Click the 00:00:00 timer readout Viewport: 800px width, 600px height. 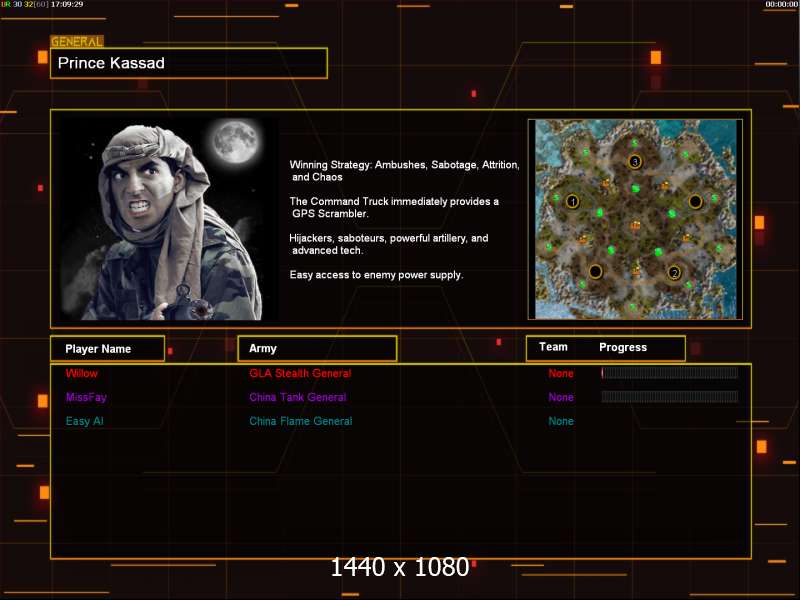click(782, 4)
